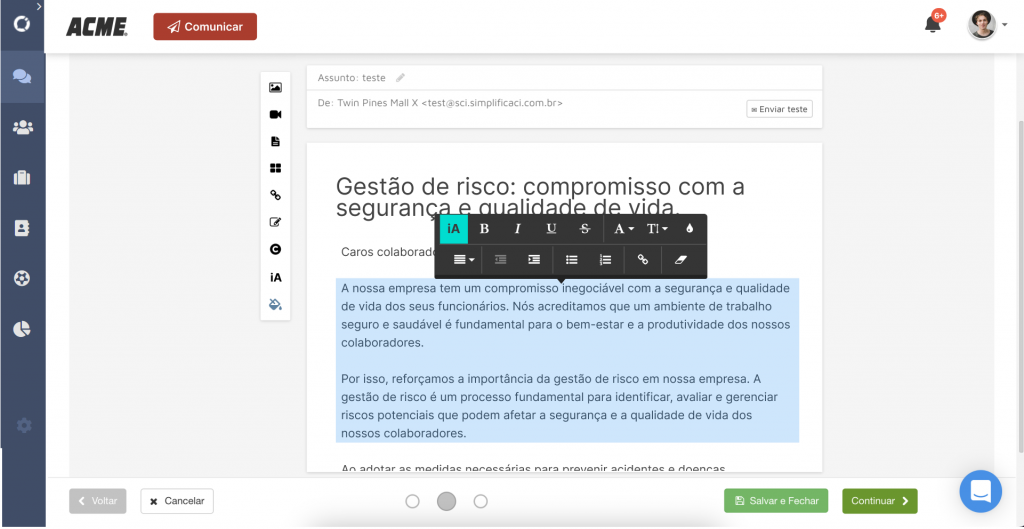Insert a video block

[x=275, y=114]
